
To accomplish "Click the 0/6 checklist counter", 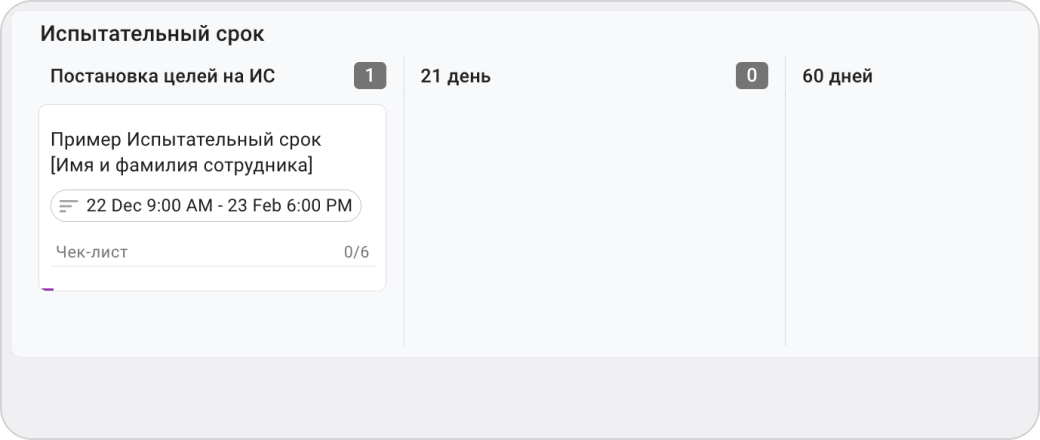I will tap(356, 252).
